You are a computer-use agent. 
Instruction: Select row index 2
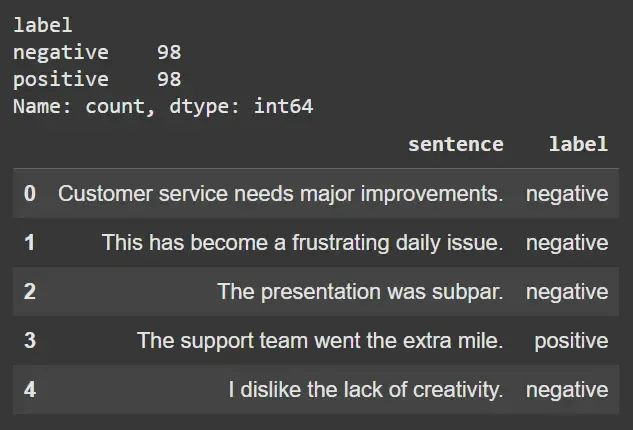tap(30, 292)
